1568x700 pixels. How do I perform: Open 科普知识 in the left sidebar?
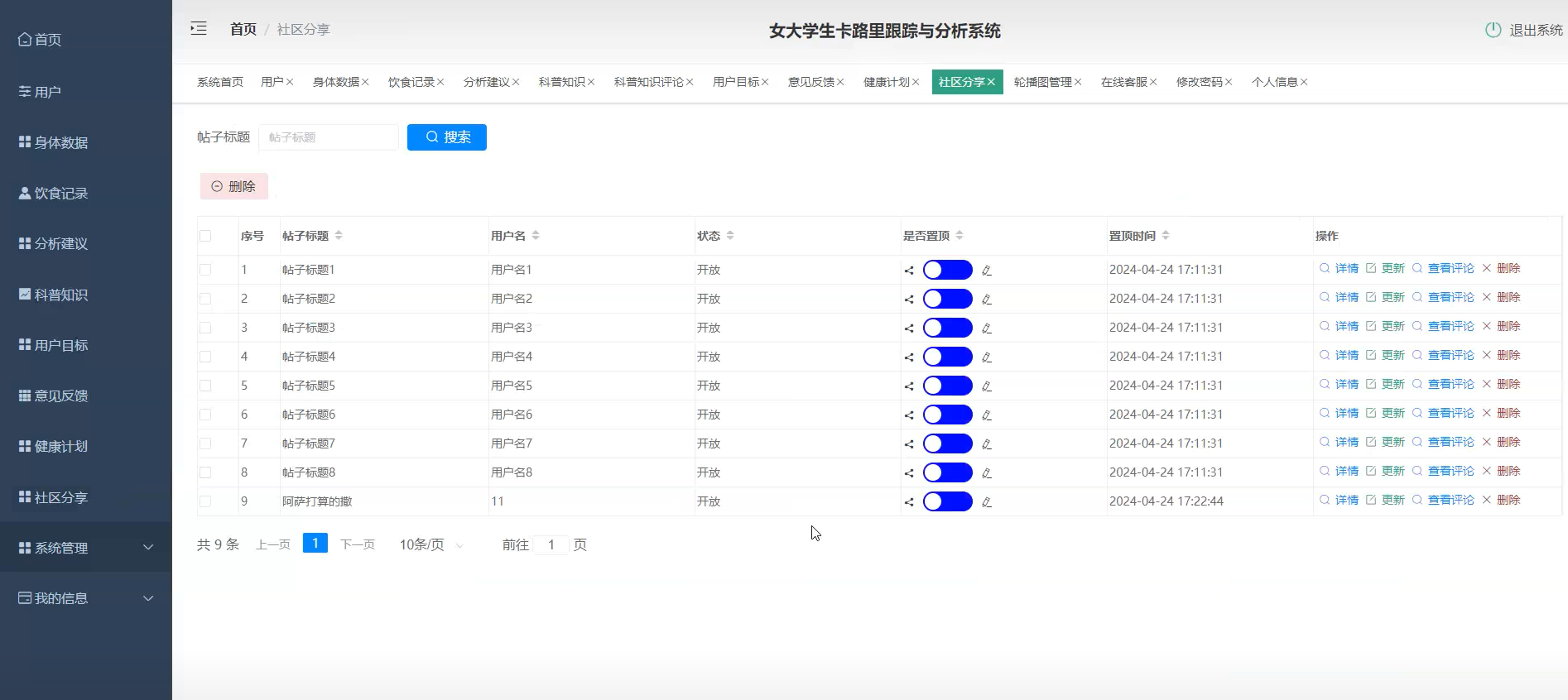pos(53,295)
